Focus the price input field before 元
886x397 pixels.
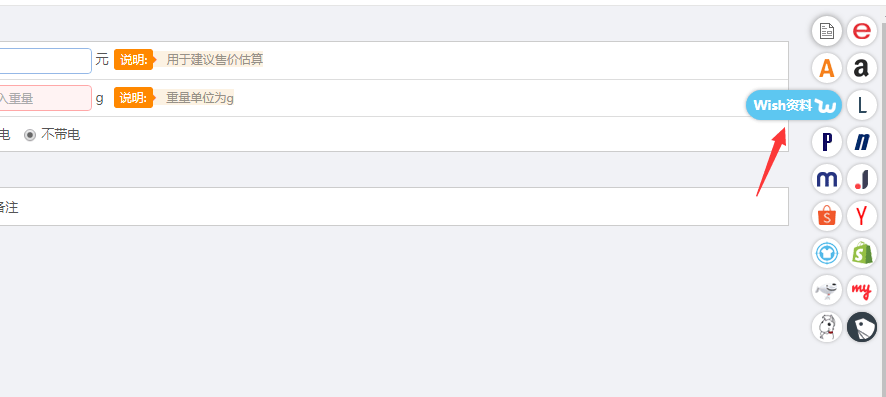click(x=45, y=60)
